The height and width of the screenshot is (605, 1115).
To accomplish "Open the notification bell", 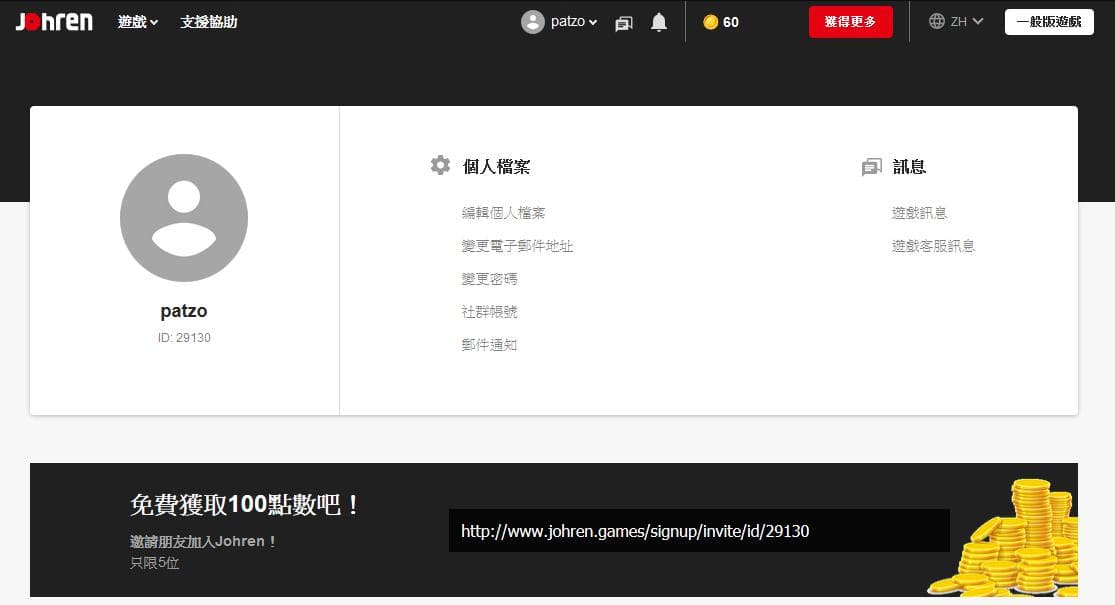I will 659,22.
